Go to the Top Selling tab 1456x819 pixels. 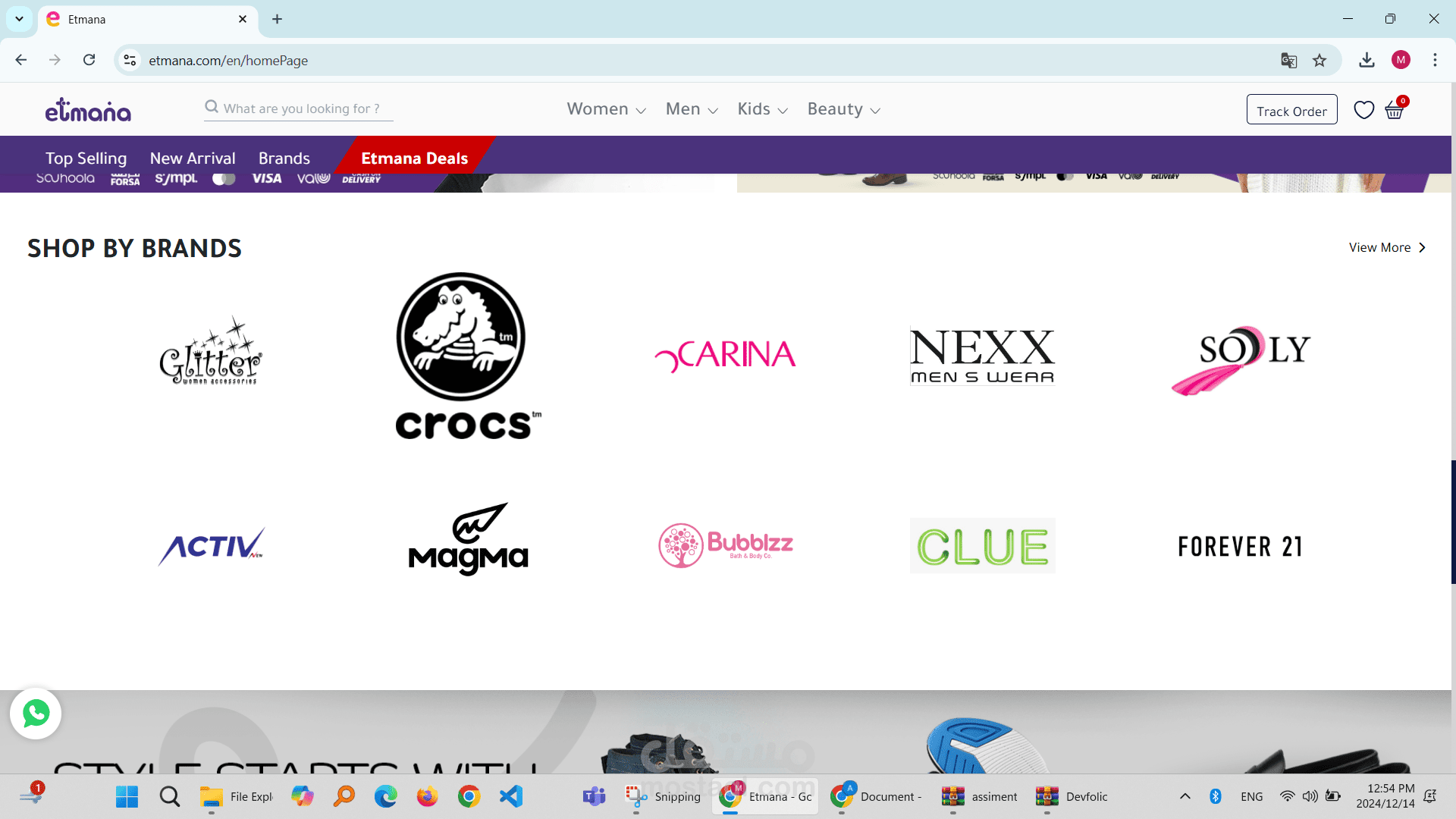point(86,158)
